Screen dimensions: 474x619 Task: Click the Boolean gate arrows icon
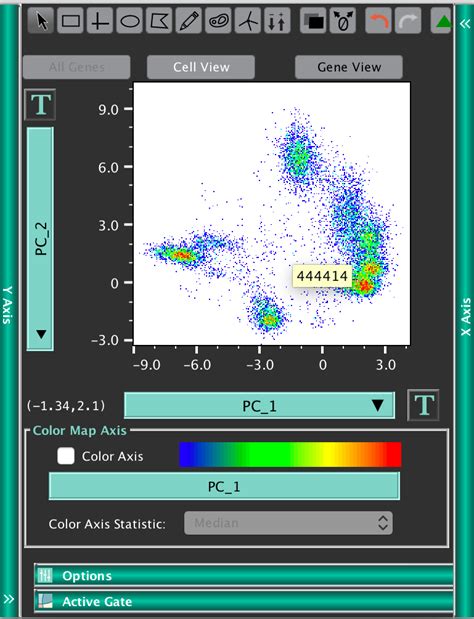point(343,21)
